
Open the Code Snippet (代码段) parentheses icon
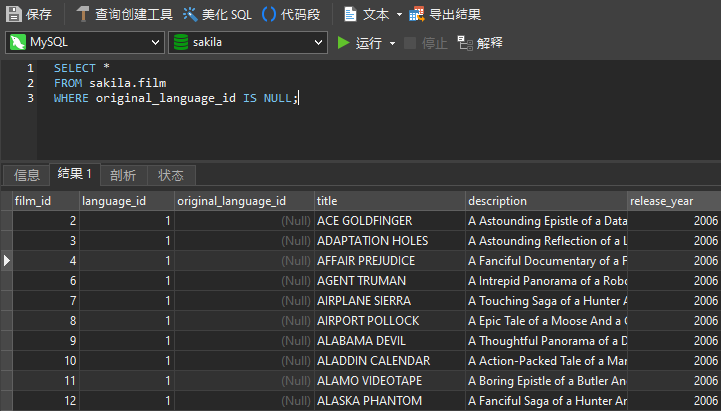click(269, 14)
